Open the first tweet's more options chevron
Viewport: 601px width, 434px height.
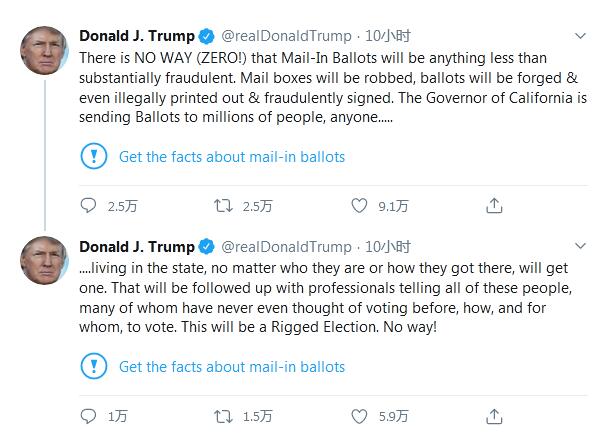pyautogui.click(x=582, y=35)
